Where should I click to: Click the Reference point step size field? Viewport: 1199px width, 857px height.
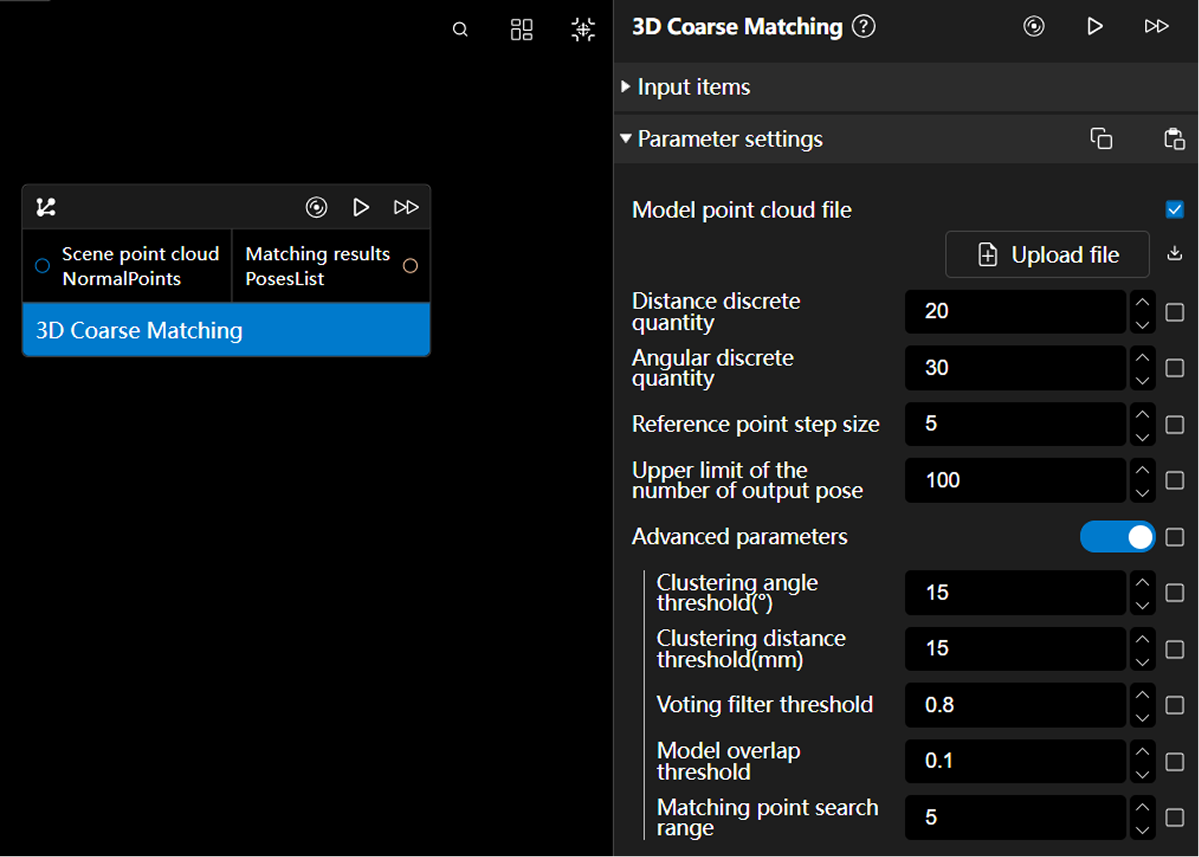click(x=1014, y=424)
